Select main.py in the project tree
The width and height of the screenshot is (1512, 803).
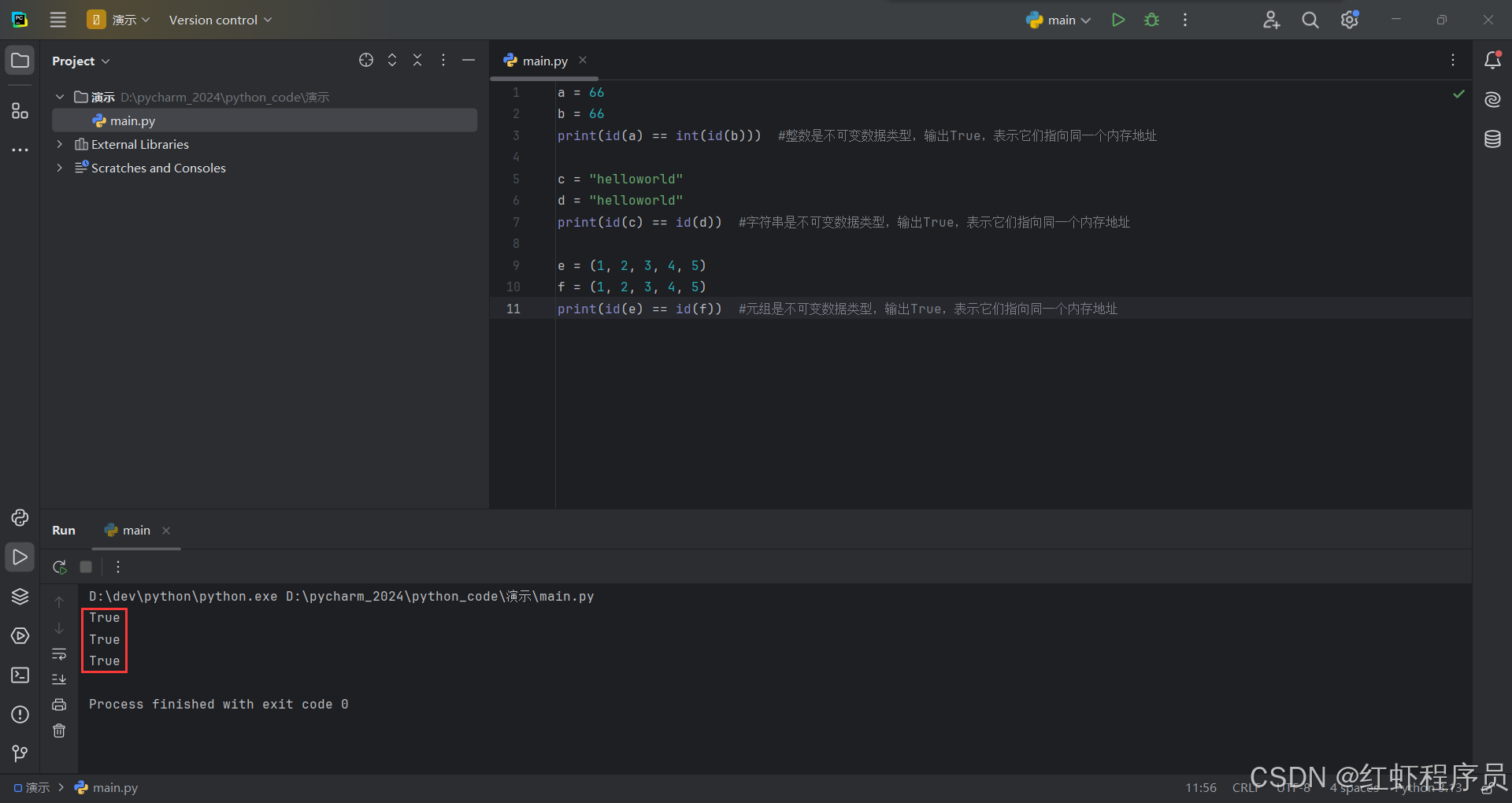265,120
